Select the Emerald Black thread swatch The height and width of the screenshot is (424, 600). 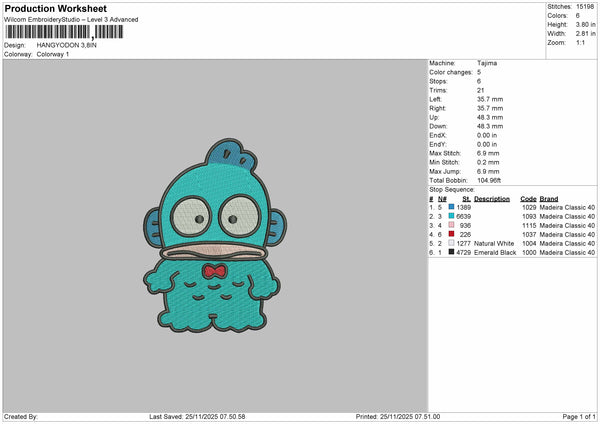point(452,252)
